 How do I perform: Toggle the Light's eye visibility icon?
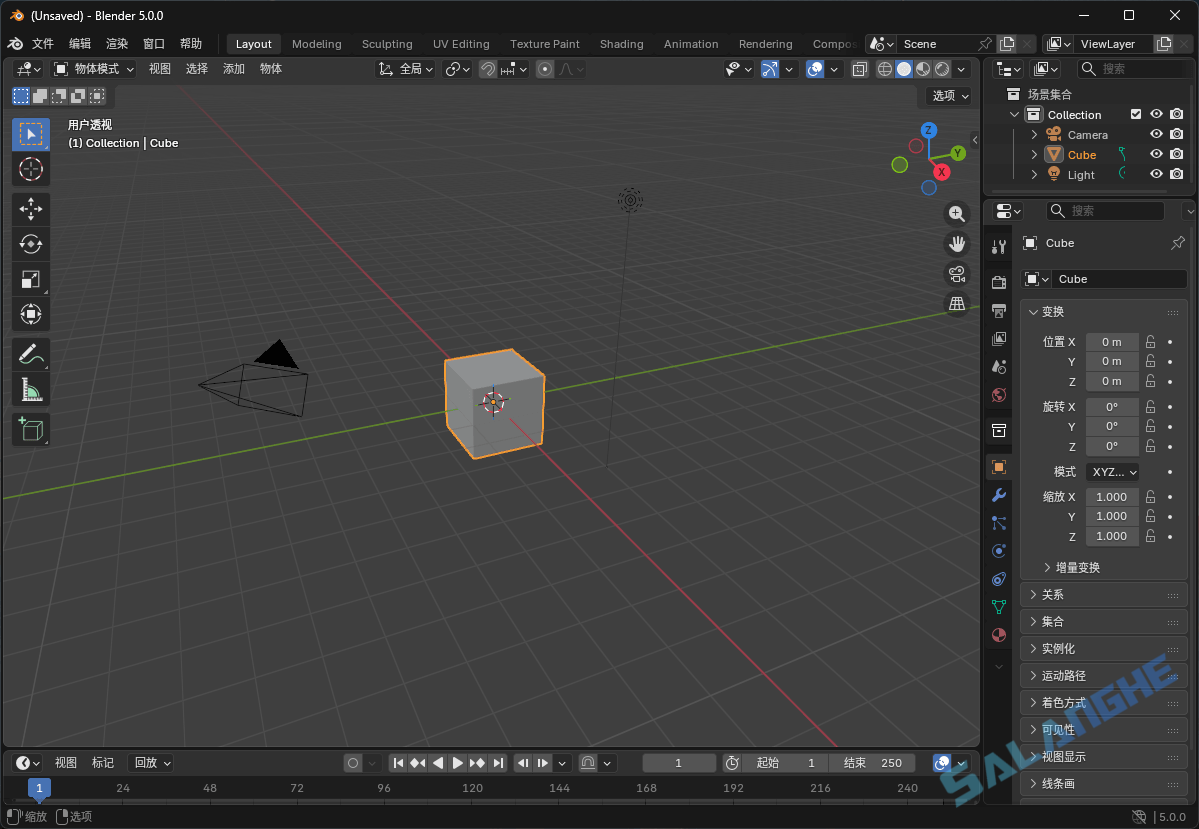click(x=1155, y=174)
